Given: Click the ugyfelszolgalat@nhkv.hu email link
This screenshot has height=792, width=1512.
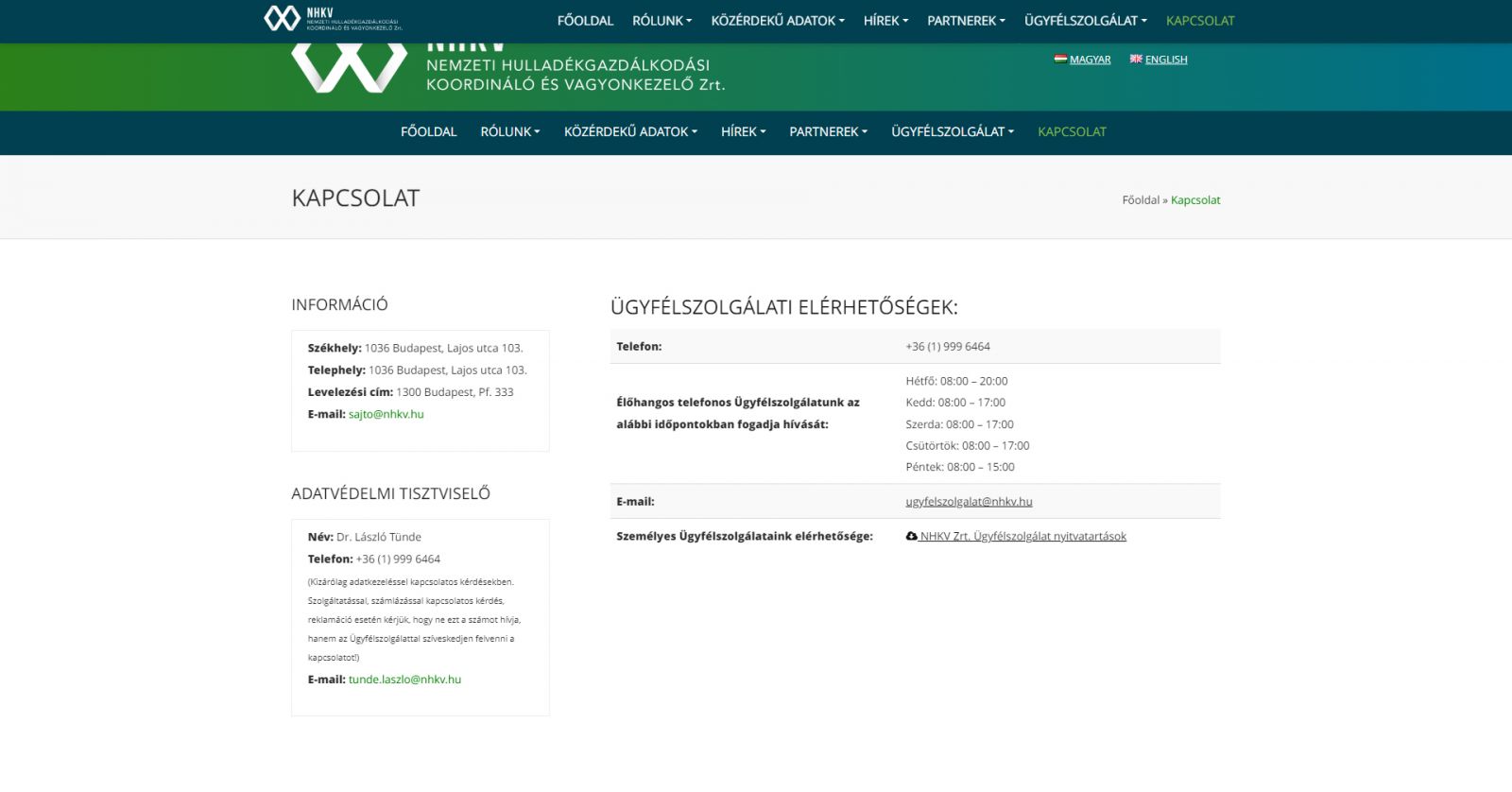Looking at the screenshot, I should pyautogui.click(x=969, y=502).
